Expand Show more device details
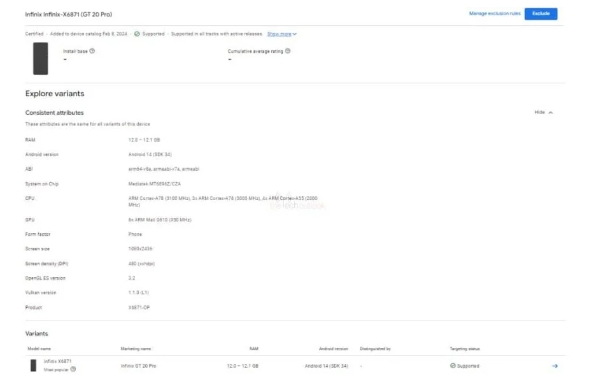The height and width of the screenshot is (377, 609). (x=282, y=34)
